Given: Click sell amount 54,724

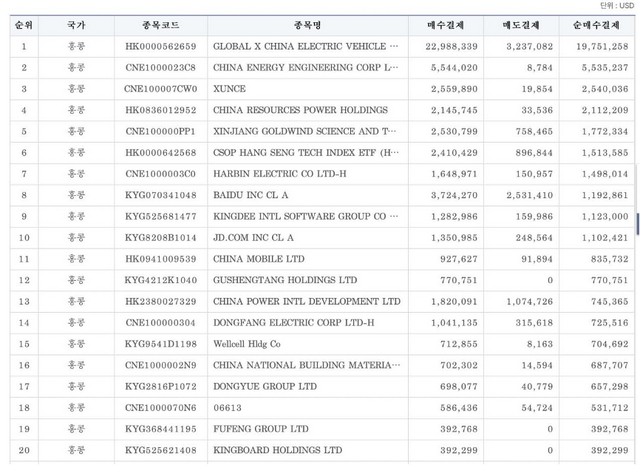Looking at the screenshot, I should pyautogui.click(x=537, y=407).
